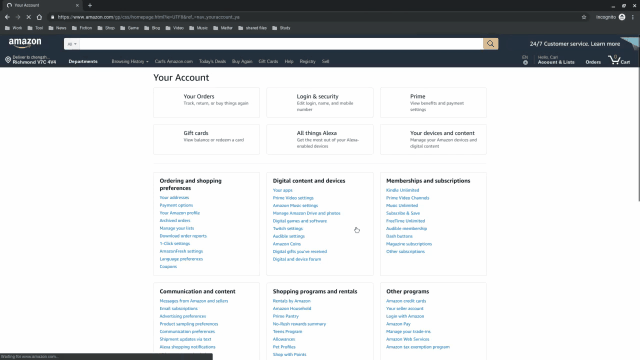Image resolution: width=640 pixels, height=360 pixels.
Task: Stop loading the page
Action: tap(29, 17)
